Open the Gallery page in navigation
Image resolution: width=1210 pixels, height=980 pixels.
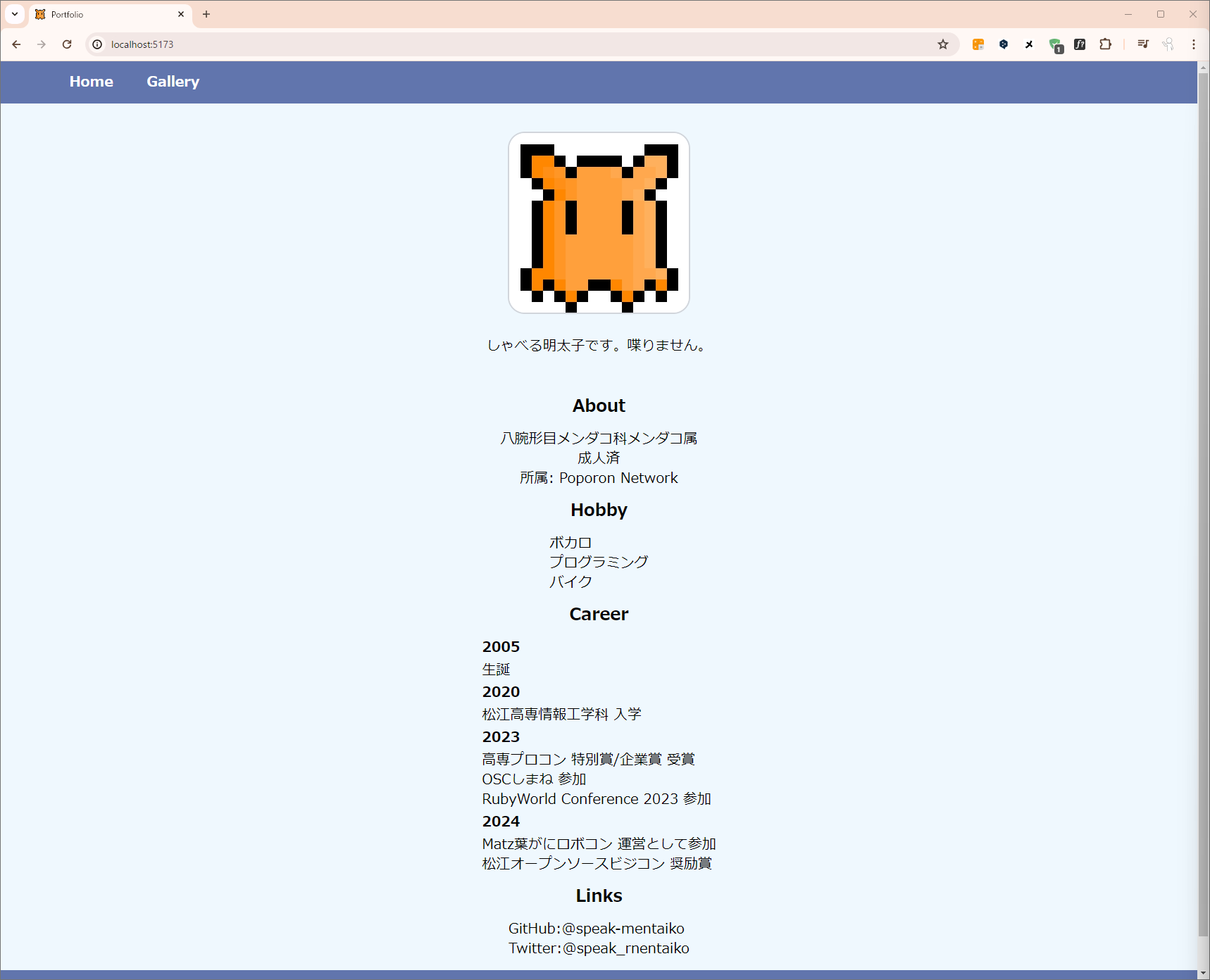click(x=173, y=82)
